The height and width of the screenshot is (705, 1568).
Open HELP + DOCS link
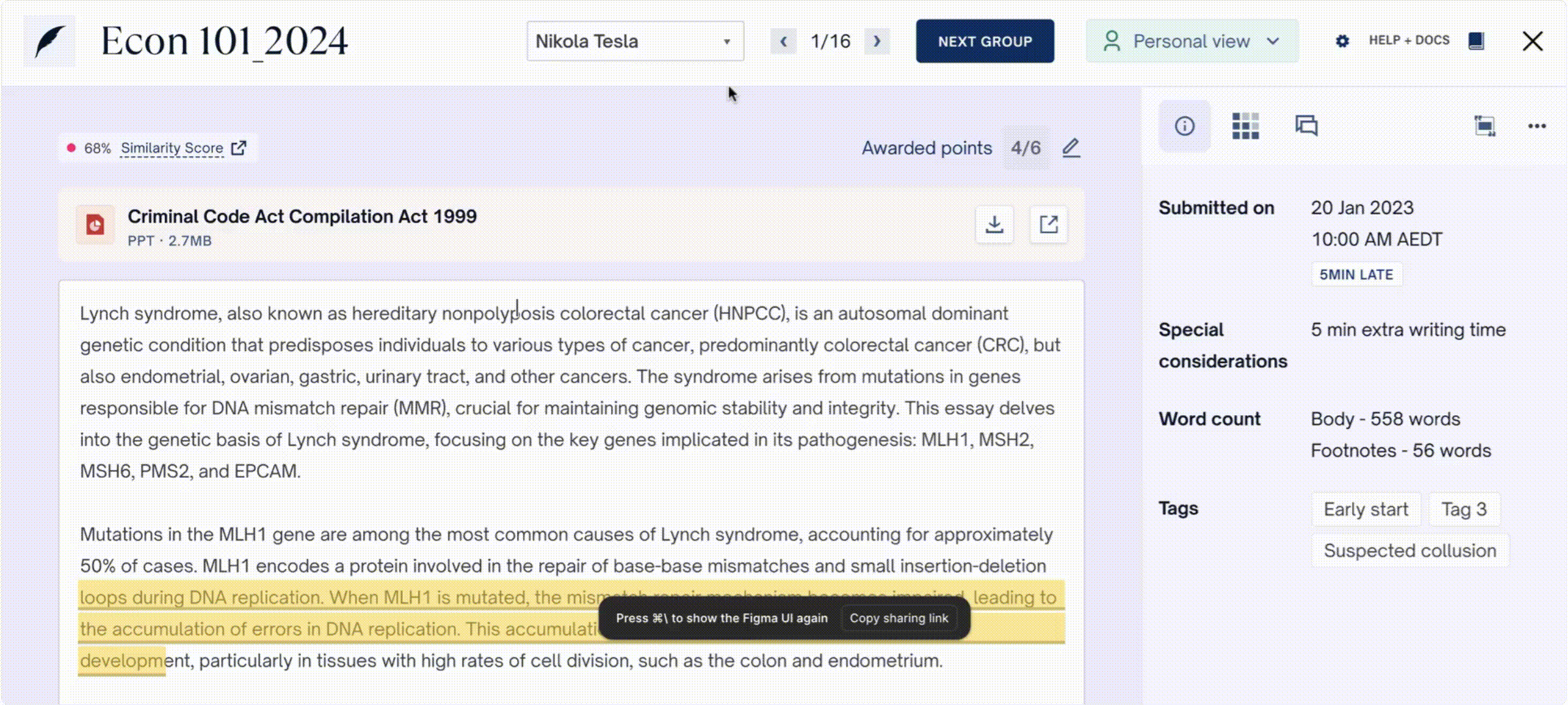pos(1409,40)
